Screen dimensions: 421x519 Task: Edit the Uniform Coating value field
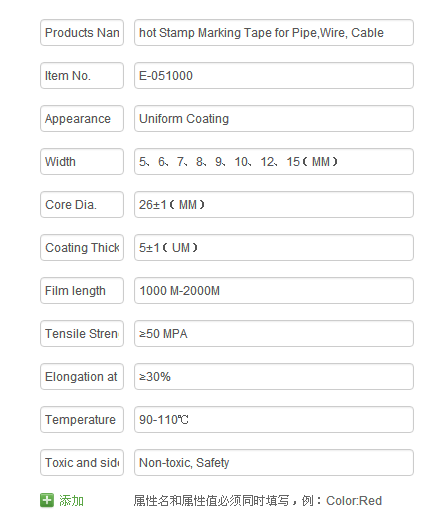coord(274,119)
